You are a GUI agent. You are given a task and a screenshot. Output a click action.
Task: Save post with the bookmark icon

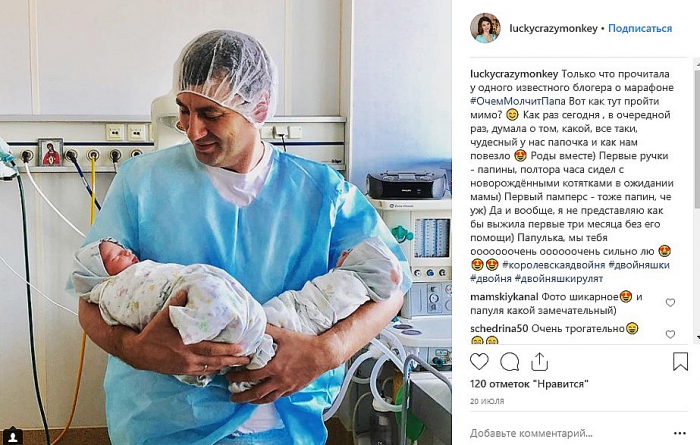[x=680, y=362]
